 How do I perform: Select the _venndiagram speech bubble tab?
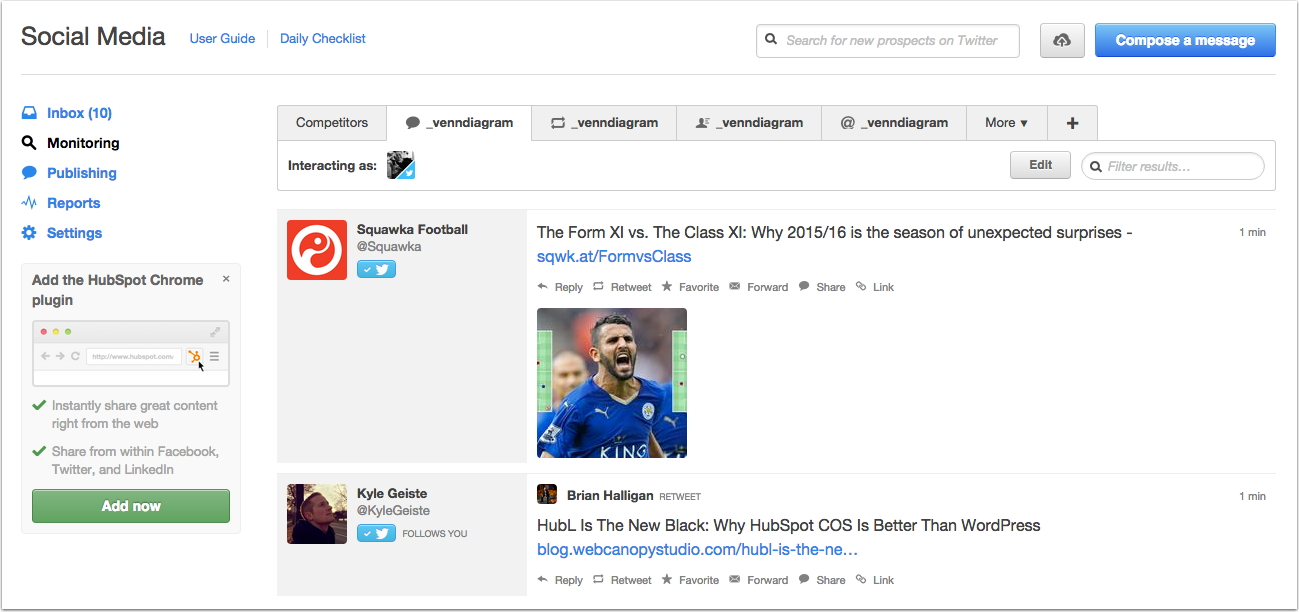tap(459, 123)
